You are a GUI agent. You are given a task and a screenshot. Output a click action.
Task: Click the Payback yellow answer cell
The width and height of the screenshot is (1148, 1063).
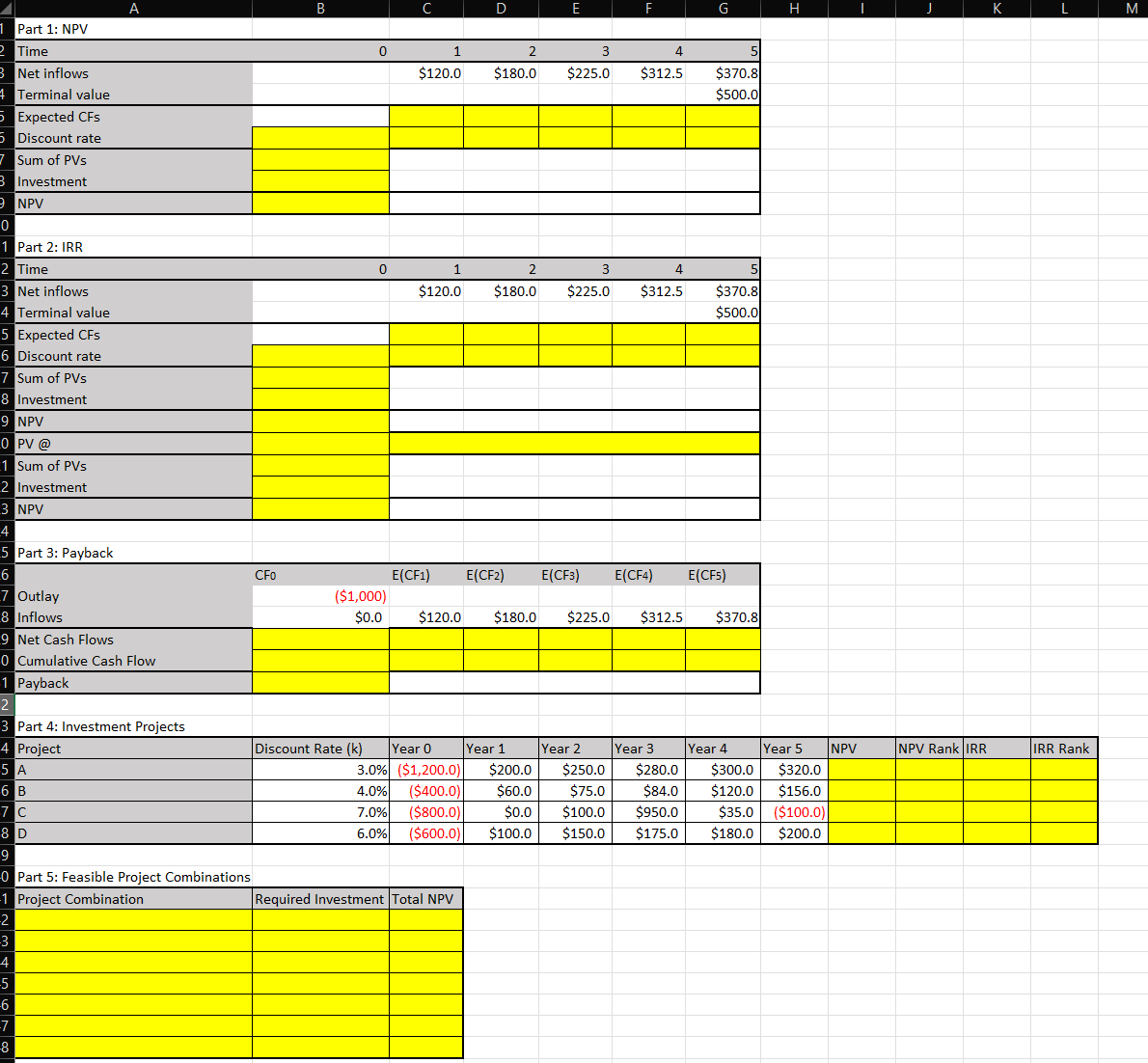(319, 682)
